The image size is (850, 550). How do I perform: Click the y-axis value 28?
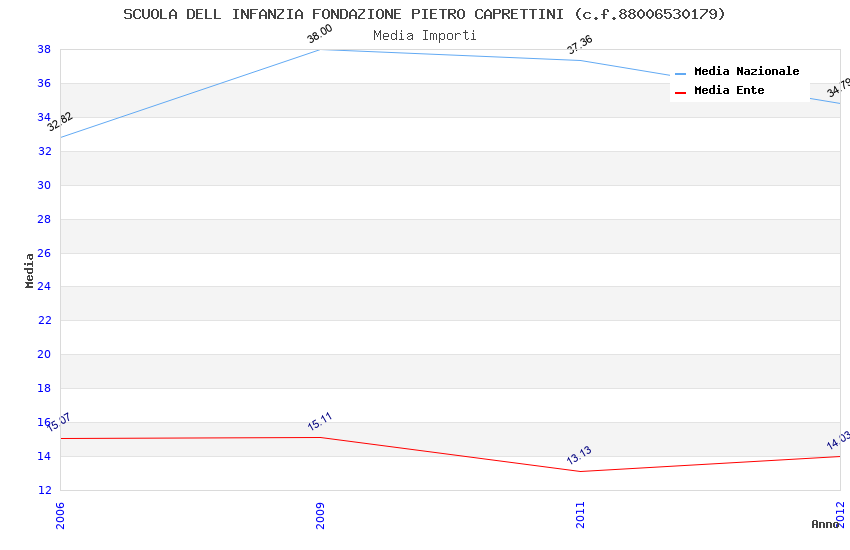coord(44,219)
